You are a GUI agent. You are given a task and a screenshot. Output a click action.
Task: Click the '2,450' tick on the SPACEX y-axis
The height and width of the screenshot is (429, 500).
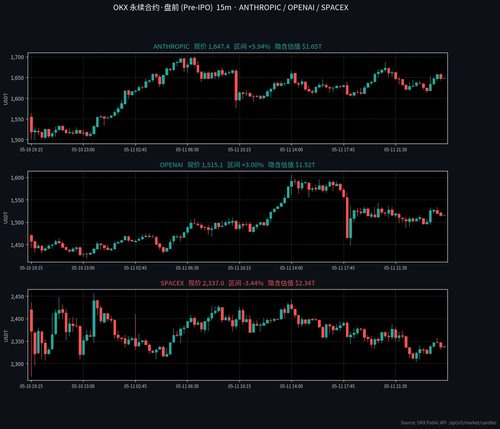[17, 297]
